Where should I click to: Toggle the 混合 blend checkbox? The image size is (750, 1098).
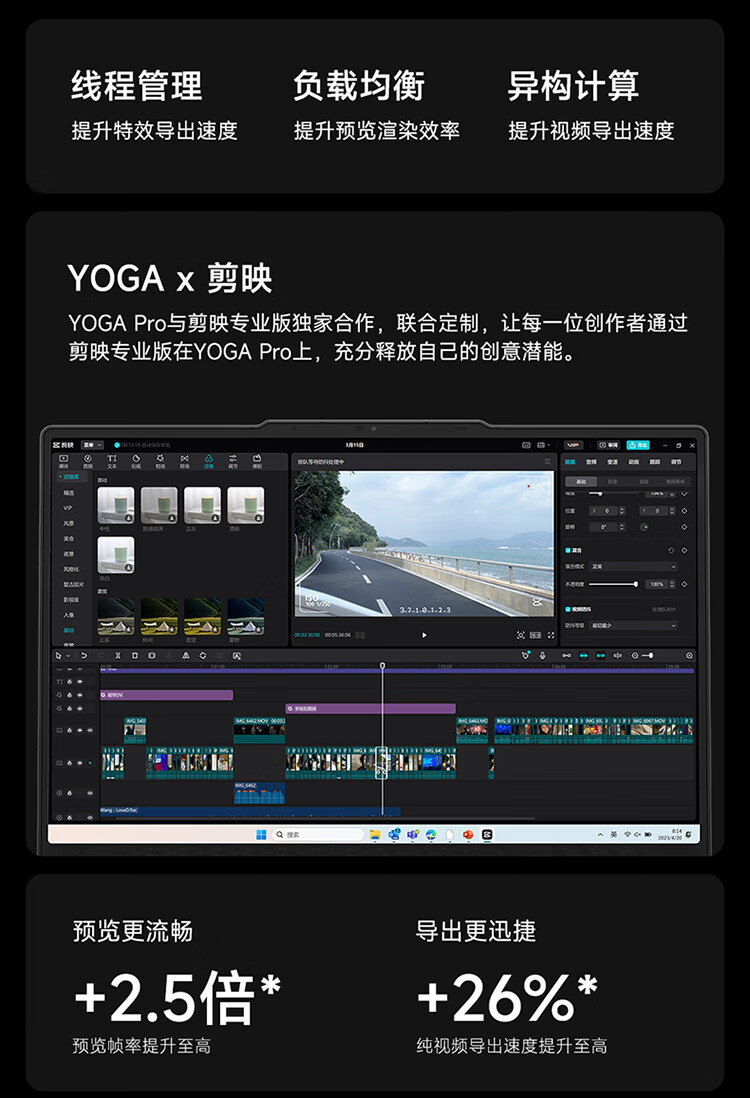coord(568,550)
